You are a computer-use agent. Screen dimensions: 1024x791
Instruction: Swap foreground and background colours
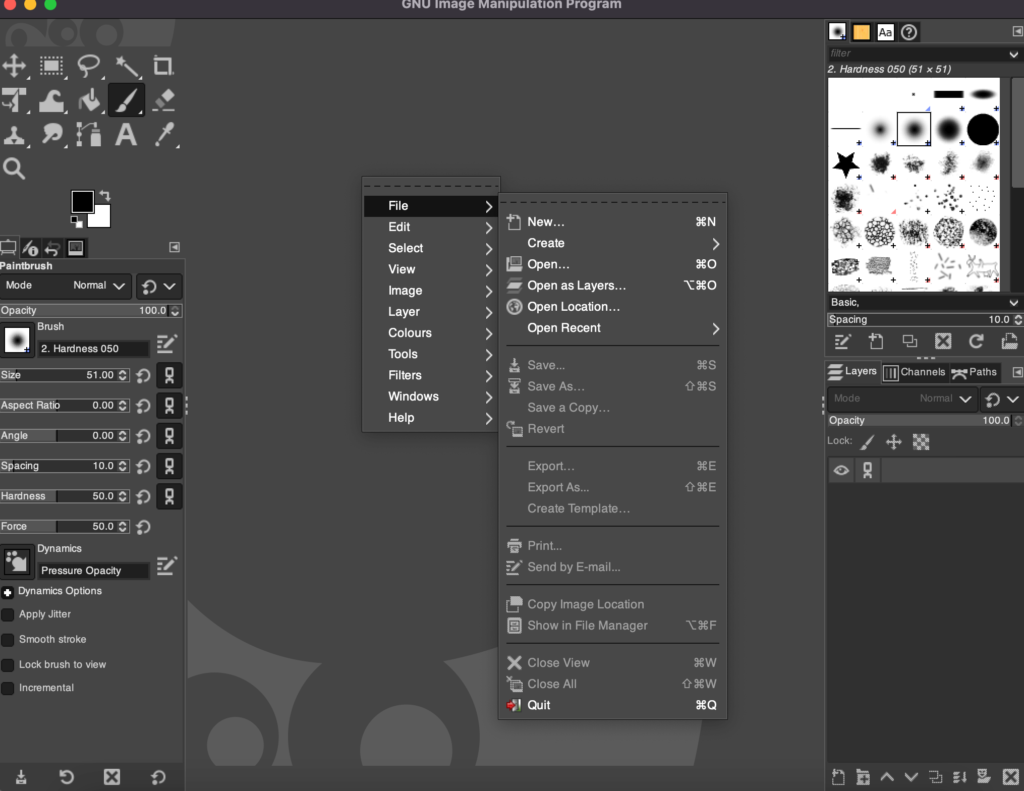pyautogui.click(x=105, y=195)
